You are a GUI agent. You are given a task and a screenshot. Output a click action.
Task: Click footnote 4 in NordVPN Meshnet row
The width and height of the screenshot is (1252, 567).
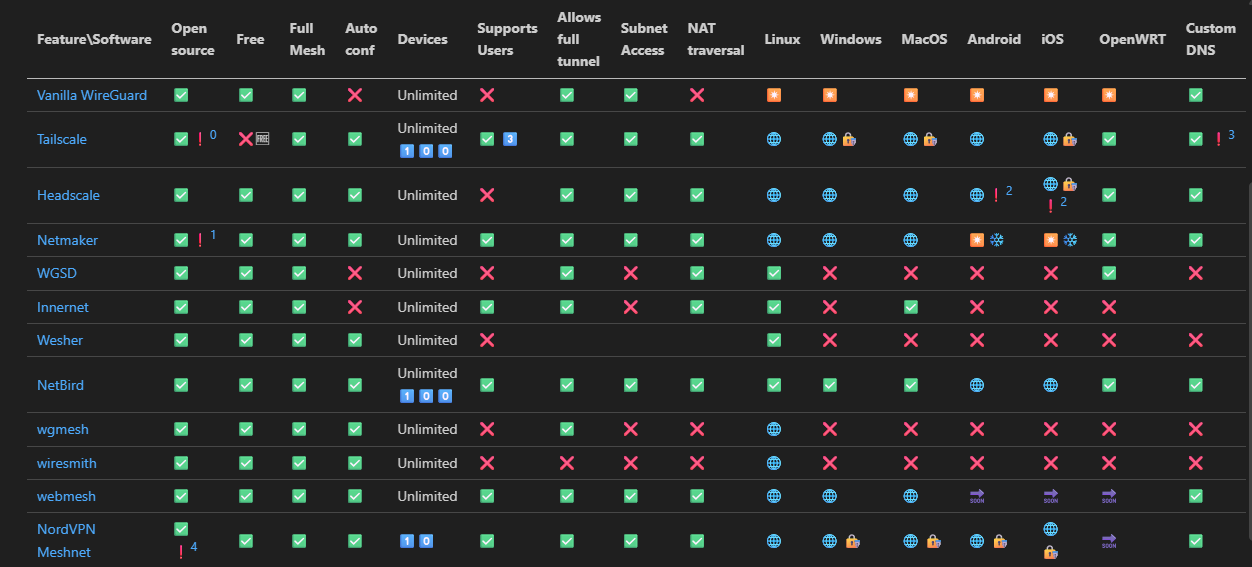pyautogui.click(x=194, y=547)
